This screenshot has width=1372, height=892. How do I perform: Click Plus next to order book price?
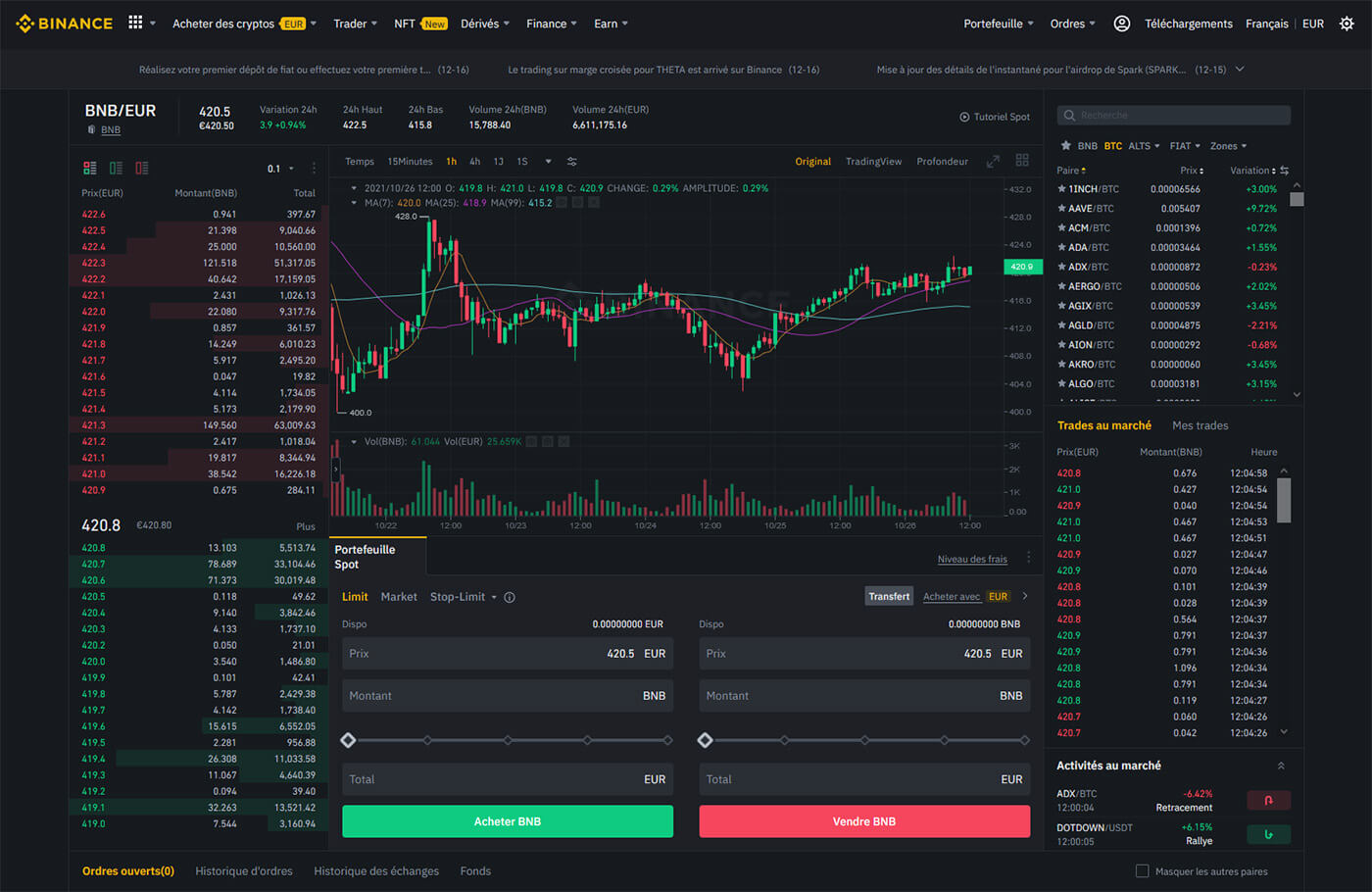coord(306,526)
